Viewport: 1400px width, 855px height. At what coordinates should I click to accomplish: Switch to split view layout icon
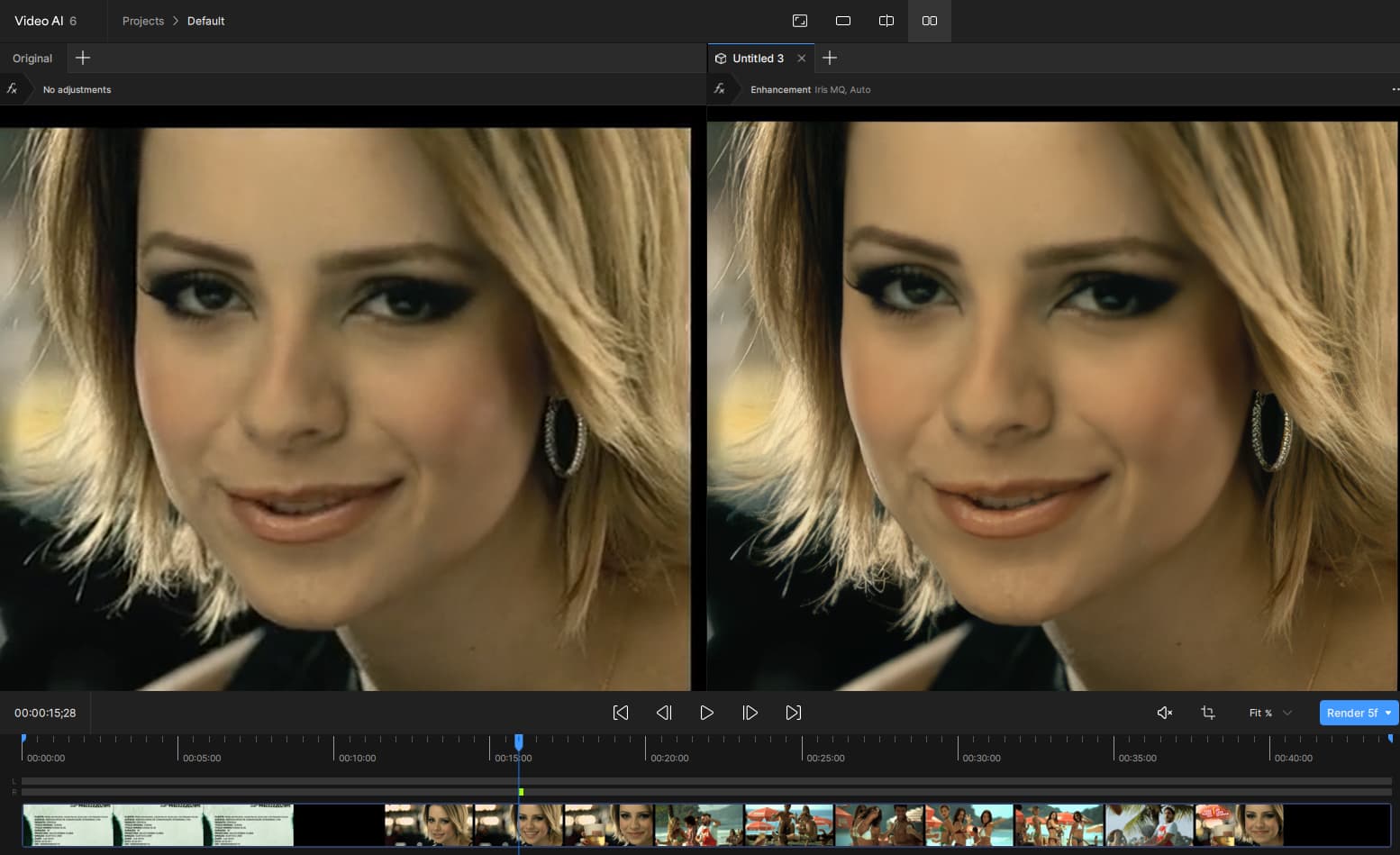[x=886, y=21]
